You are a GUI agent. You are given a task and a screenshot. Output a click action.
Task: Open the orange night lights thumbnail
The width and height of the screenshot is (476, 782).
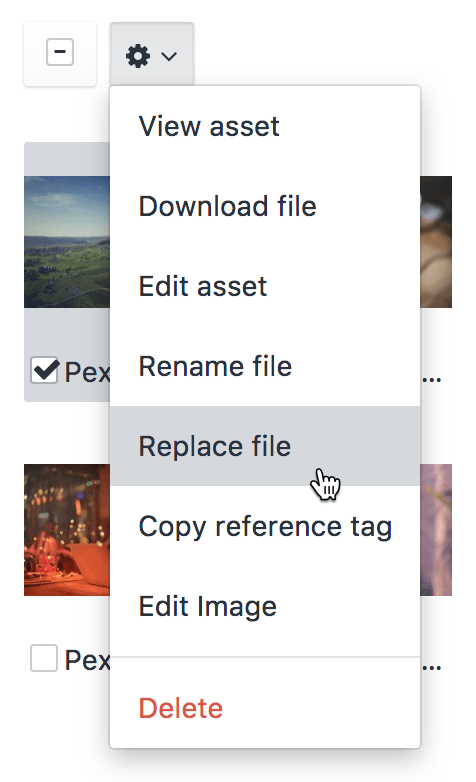pos(67,530)
